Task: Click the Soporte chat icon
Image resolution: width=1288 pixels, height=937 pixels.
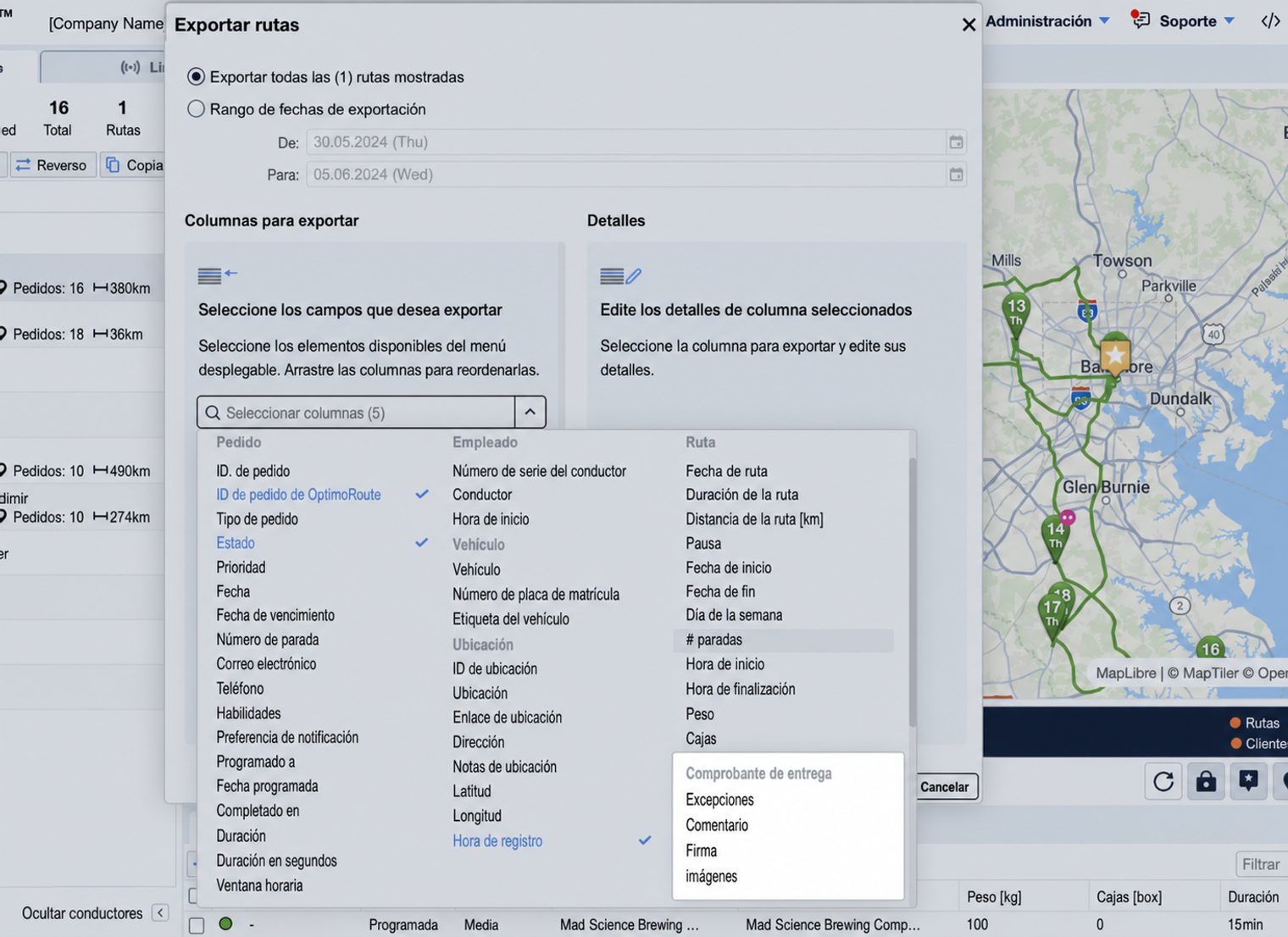Action: pyautogui.click(x=1141, y=20)
